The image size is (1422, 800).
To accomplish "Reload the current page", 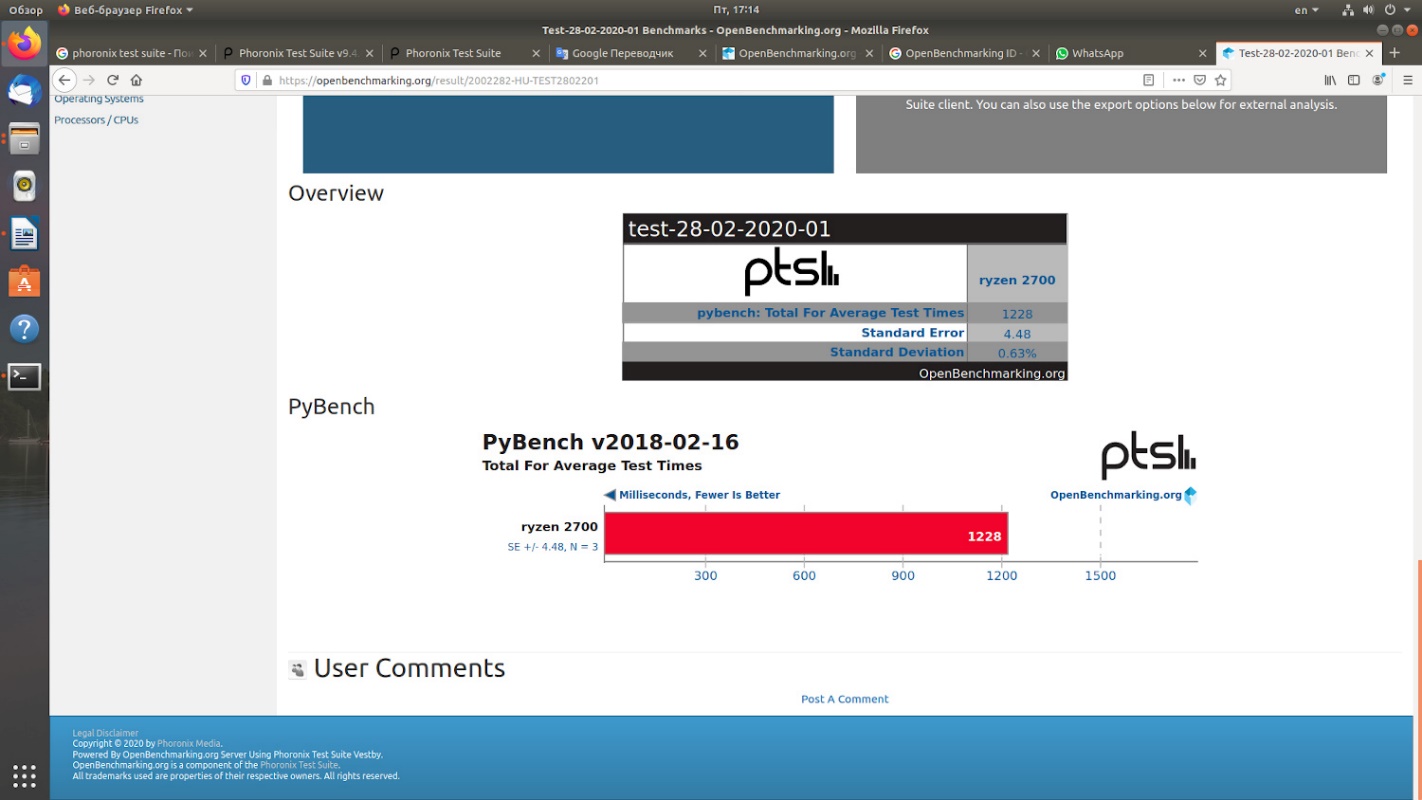I will tap(113, 80).
